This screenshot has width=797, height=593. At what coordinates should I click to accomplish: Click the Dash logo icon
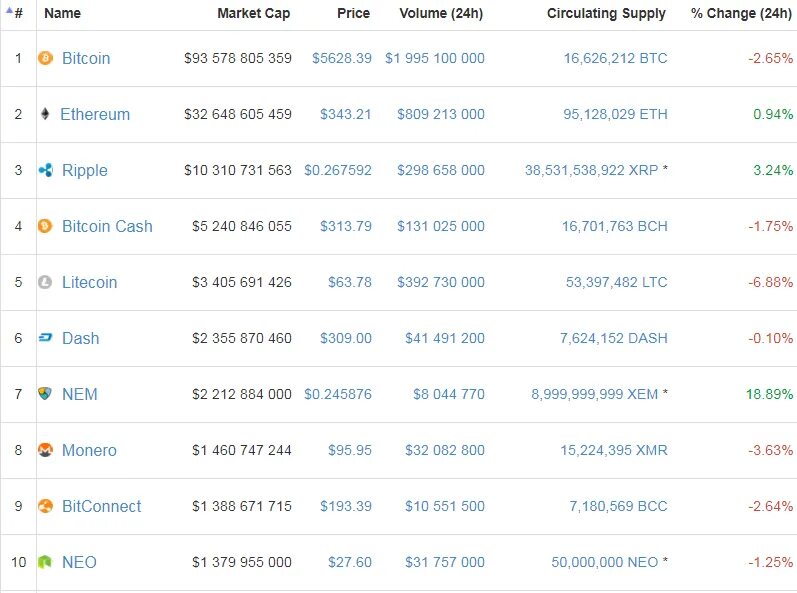[45, 338]
